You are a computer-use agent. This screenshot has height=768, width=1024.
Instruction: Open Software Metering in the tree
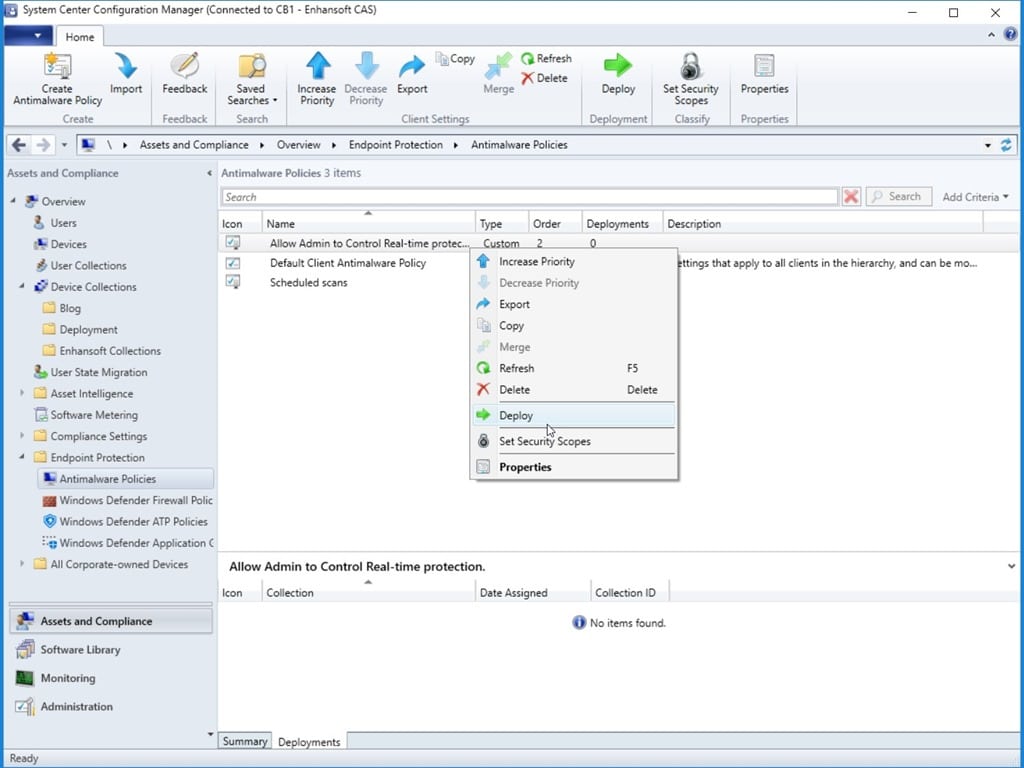click(86, 415)
